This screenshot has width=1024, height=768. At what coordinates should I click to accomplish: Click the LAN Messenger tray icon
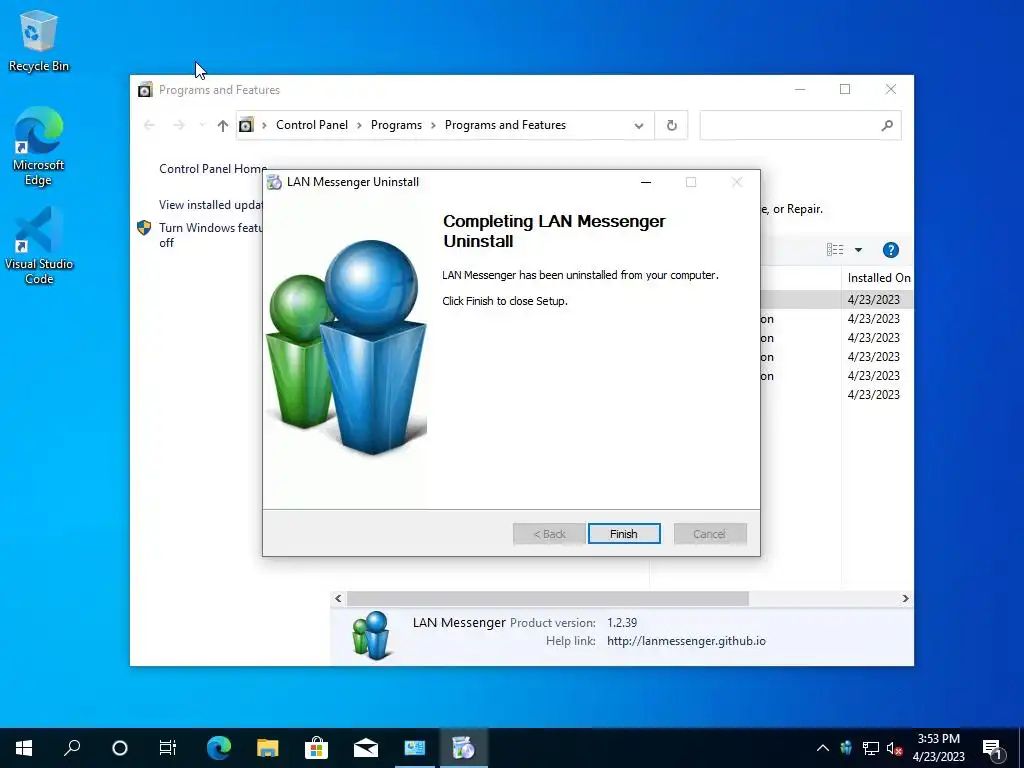click(846, 748)
